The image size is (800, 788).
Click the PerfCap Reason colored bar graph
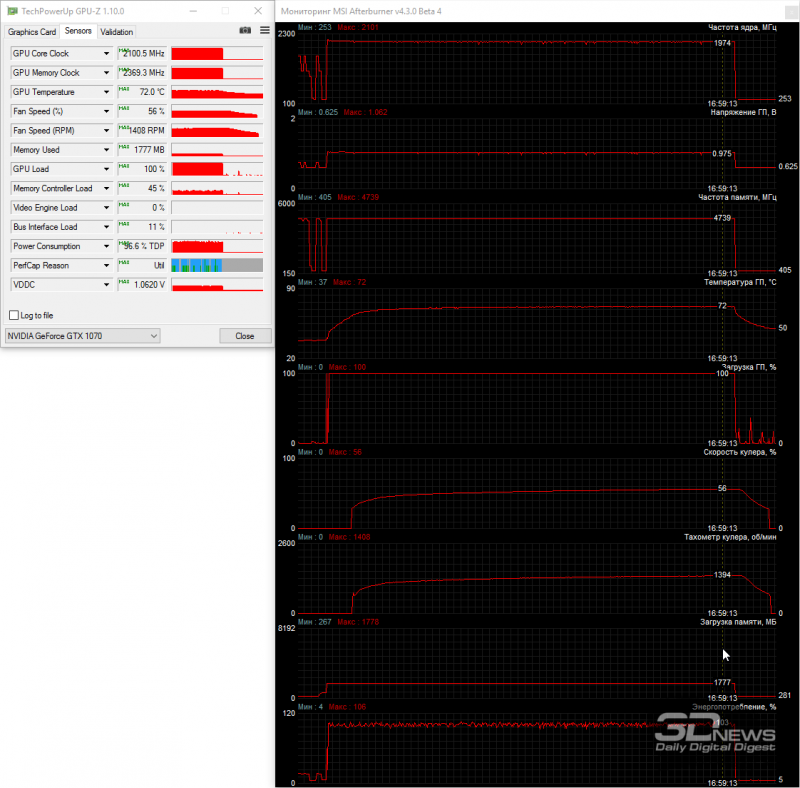click(x=217, y=265)
